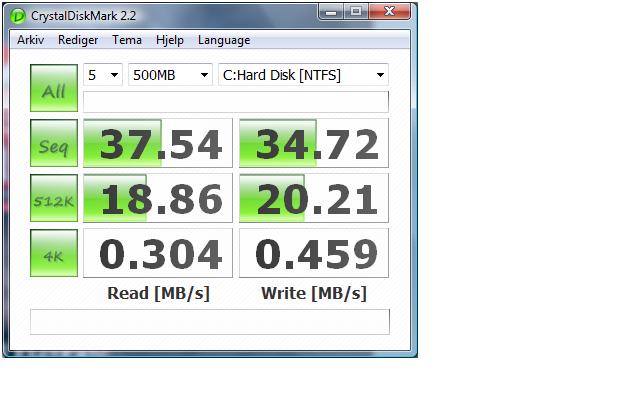The image size is (640, 400).
Task: Expand the C:Hard Disk [NTFS] drive dropdown
Action: pyautogui.click(x=303, y=75)
